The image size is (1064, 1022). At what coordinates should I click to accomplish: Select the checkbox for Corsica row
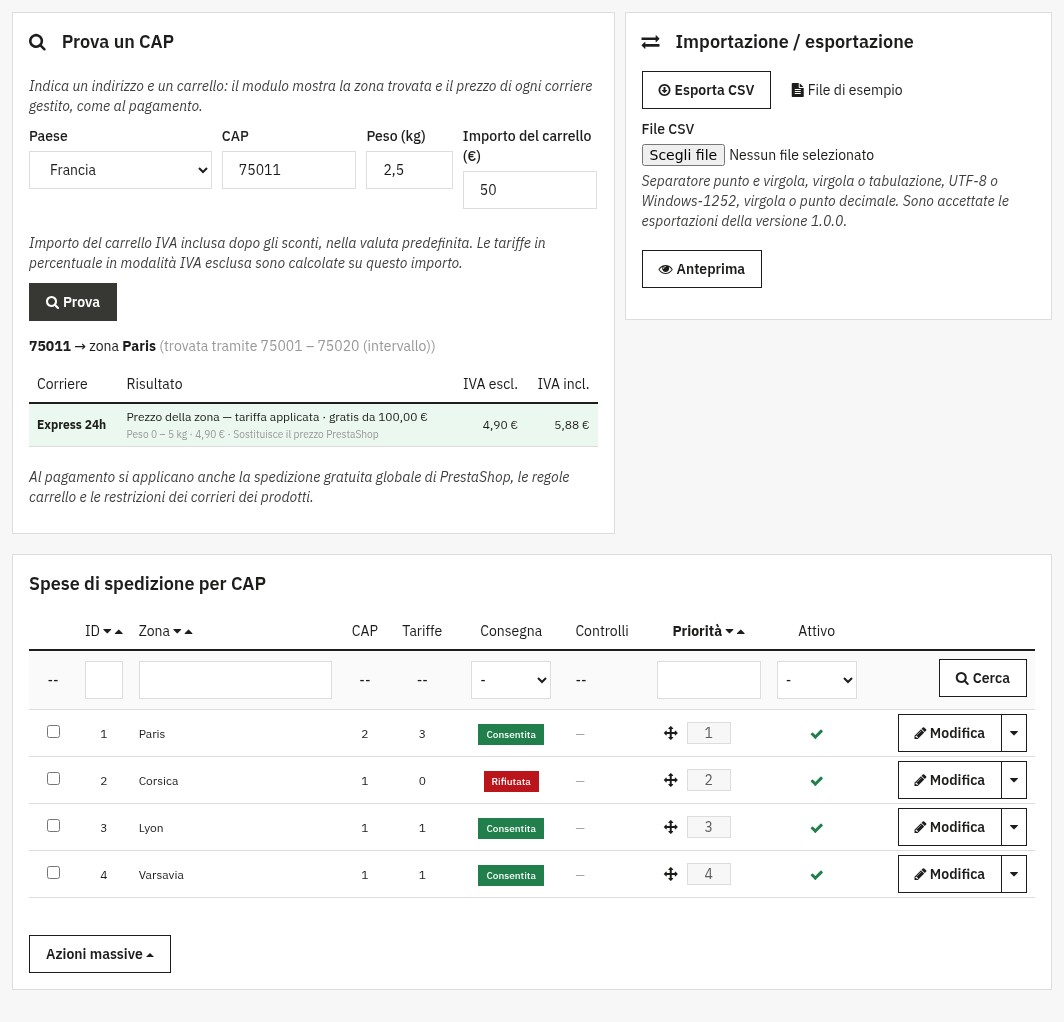(x=54, y=778)
